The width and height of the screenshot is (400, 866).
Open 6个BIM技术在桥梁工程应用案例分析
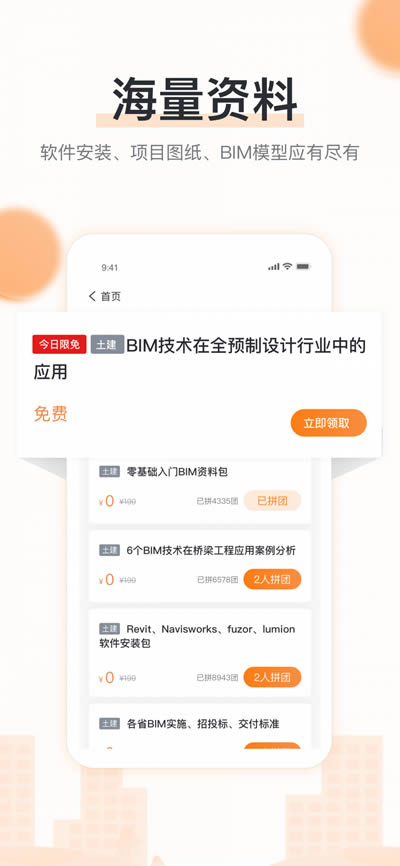211,550
